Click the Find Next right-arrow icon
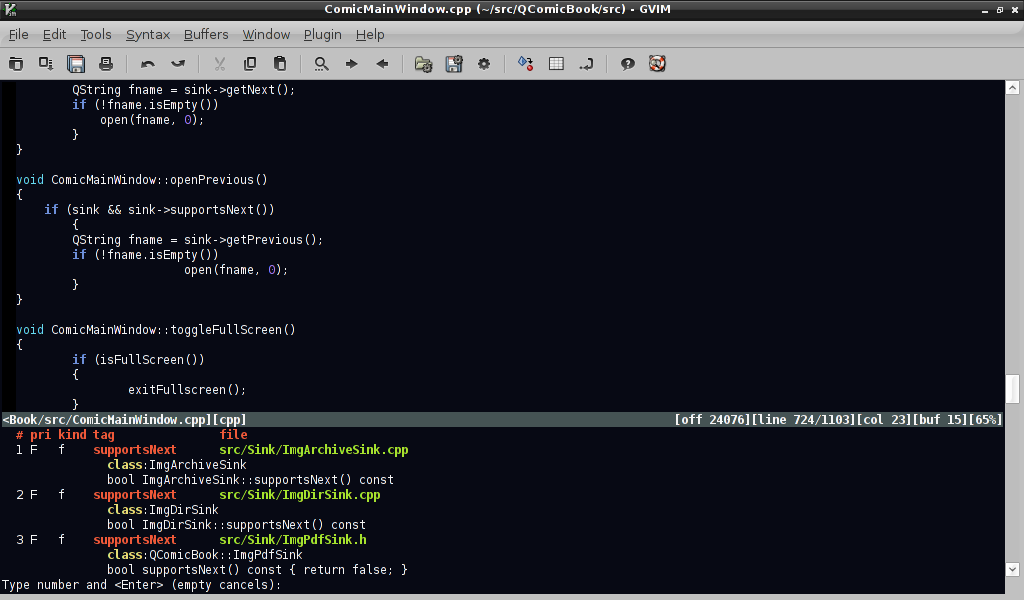This screenshot has height=600, width=1024. click(x=351, y=63)
